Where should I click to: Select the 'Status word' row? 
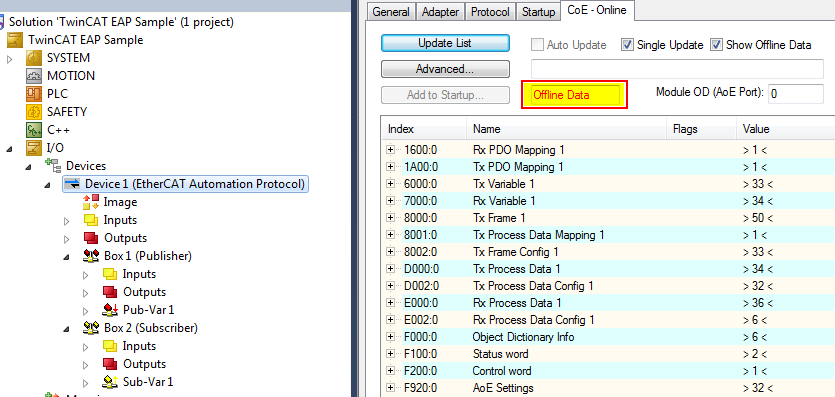608,354
